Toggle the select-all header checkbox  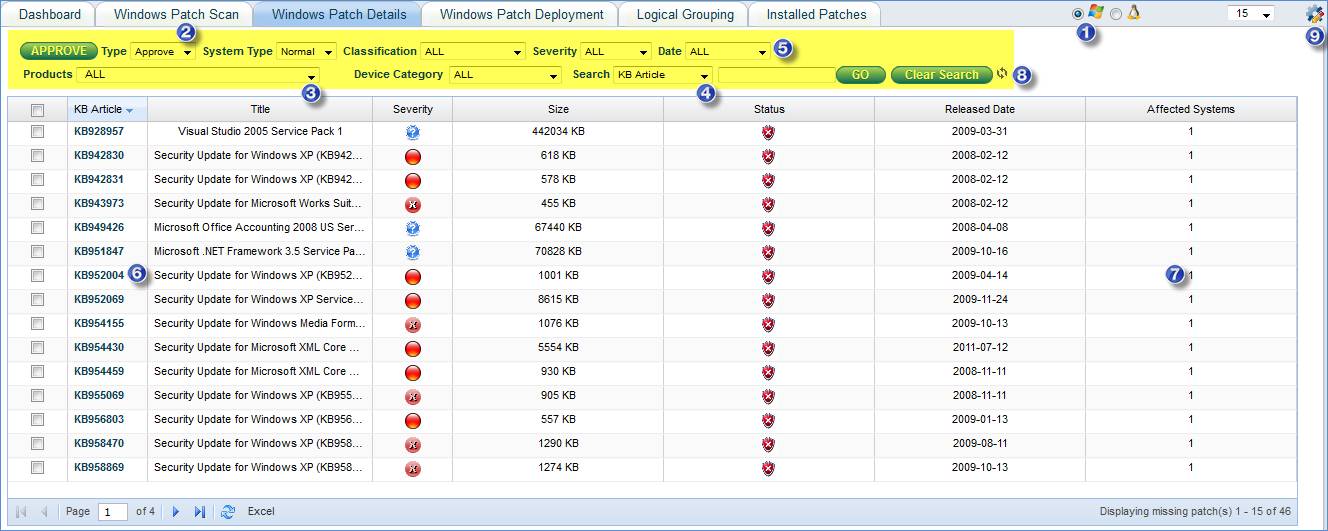pos(37,109)
